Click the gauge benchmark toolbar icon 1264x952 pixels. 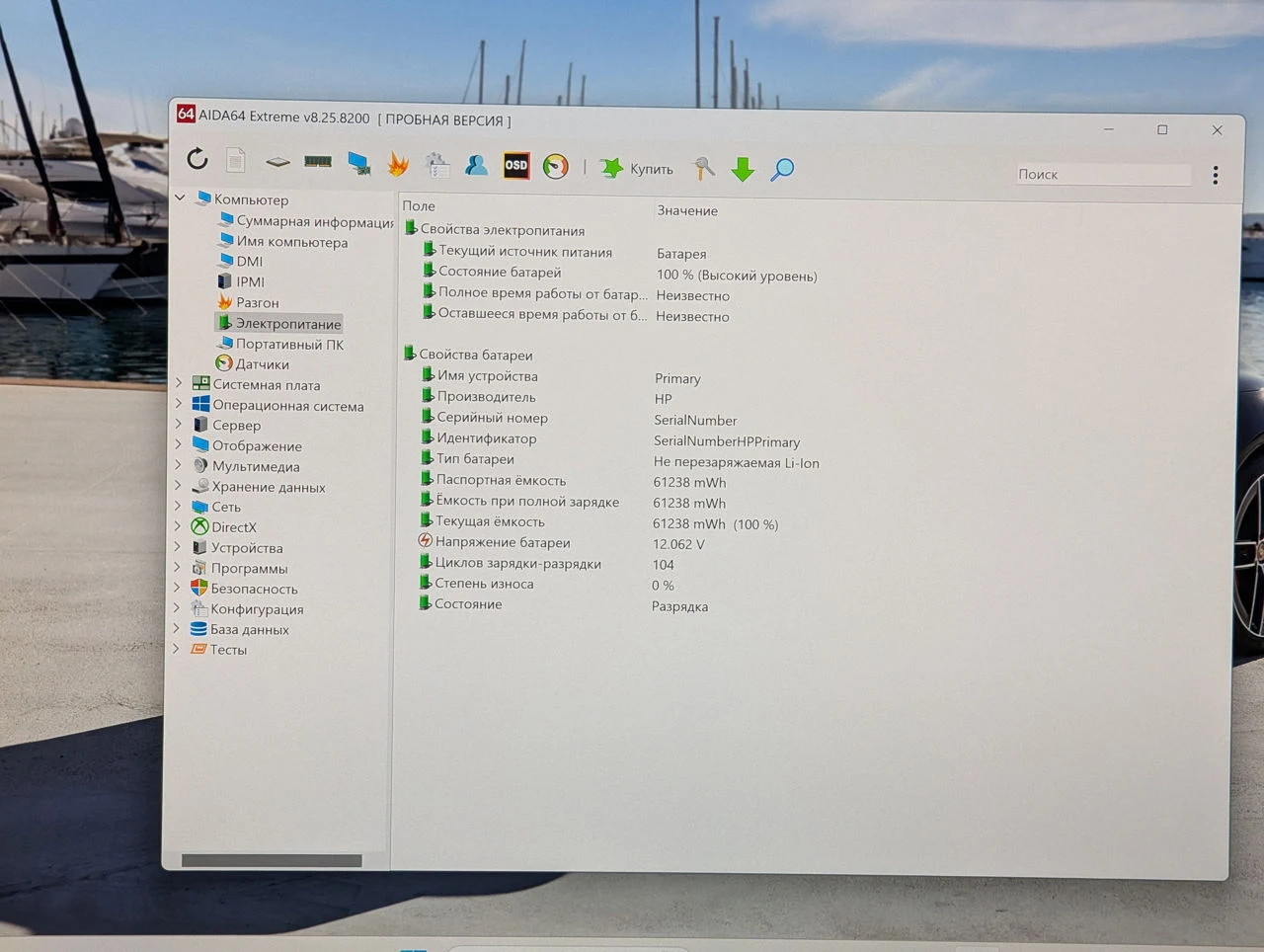point(556,167)
